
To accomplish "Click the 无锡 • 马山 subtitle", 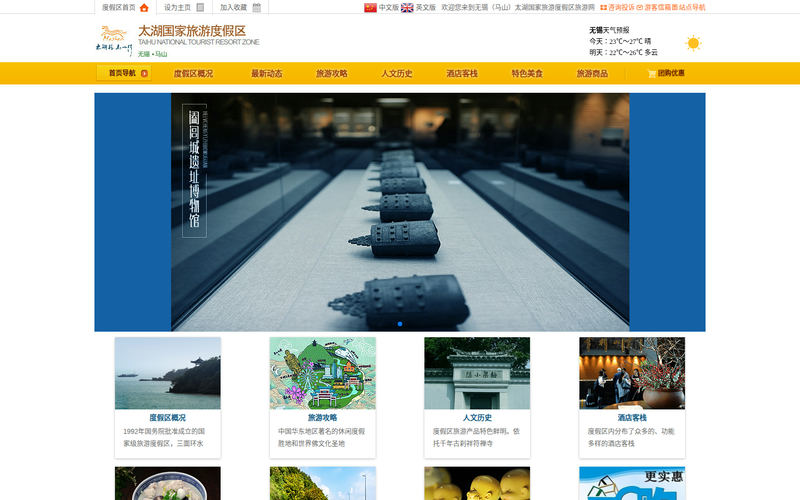I will point(153,54).
